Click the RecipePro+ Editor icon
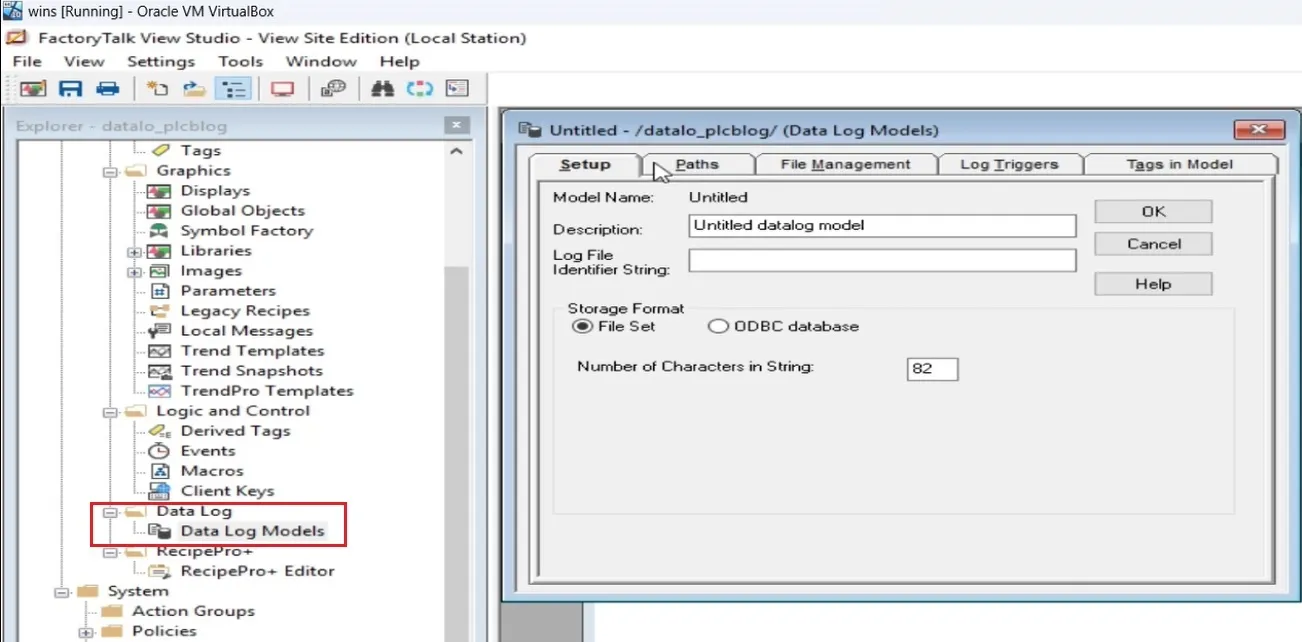 pos(159,571)
